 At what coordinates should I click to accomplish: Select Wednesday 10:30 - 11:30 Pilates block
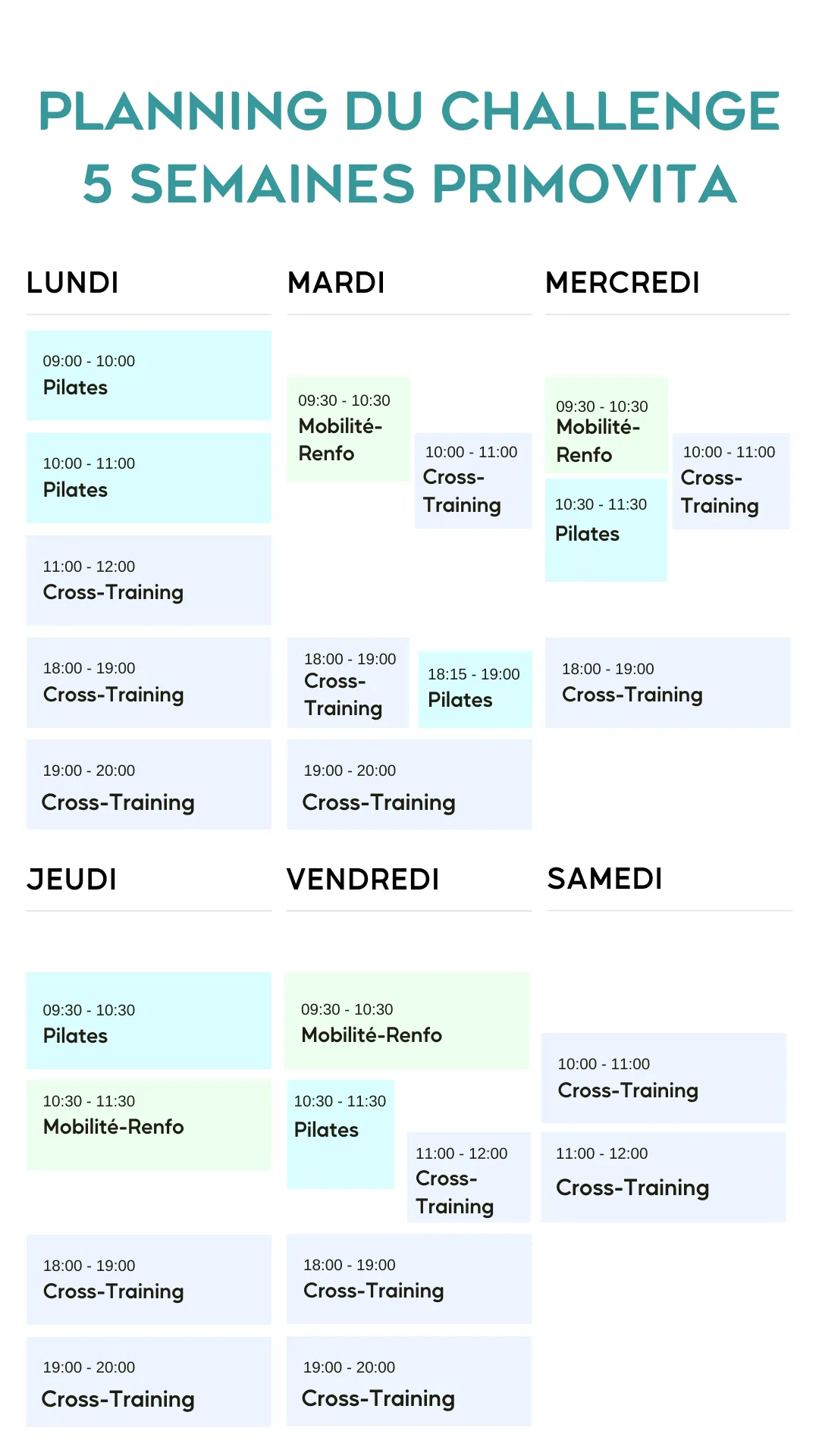[x=606, y=529]
